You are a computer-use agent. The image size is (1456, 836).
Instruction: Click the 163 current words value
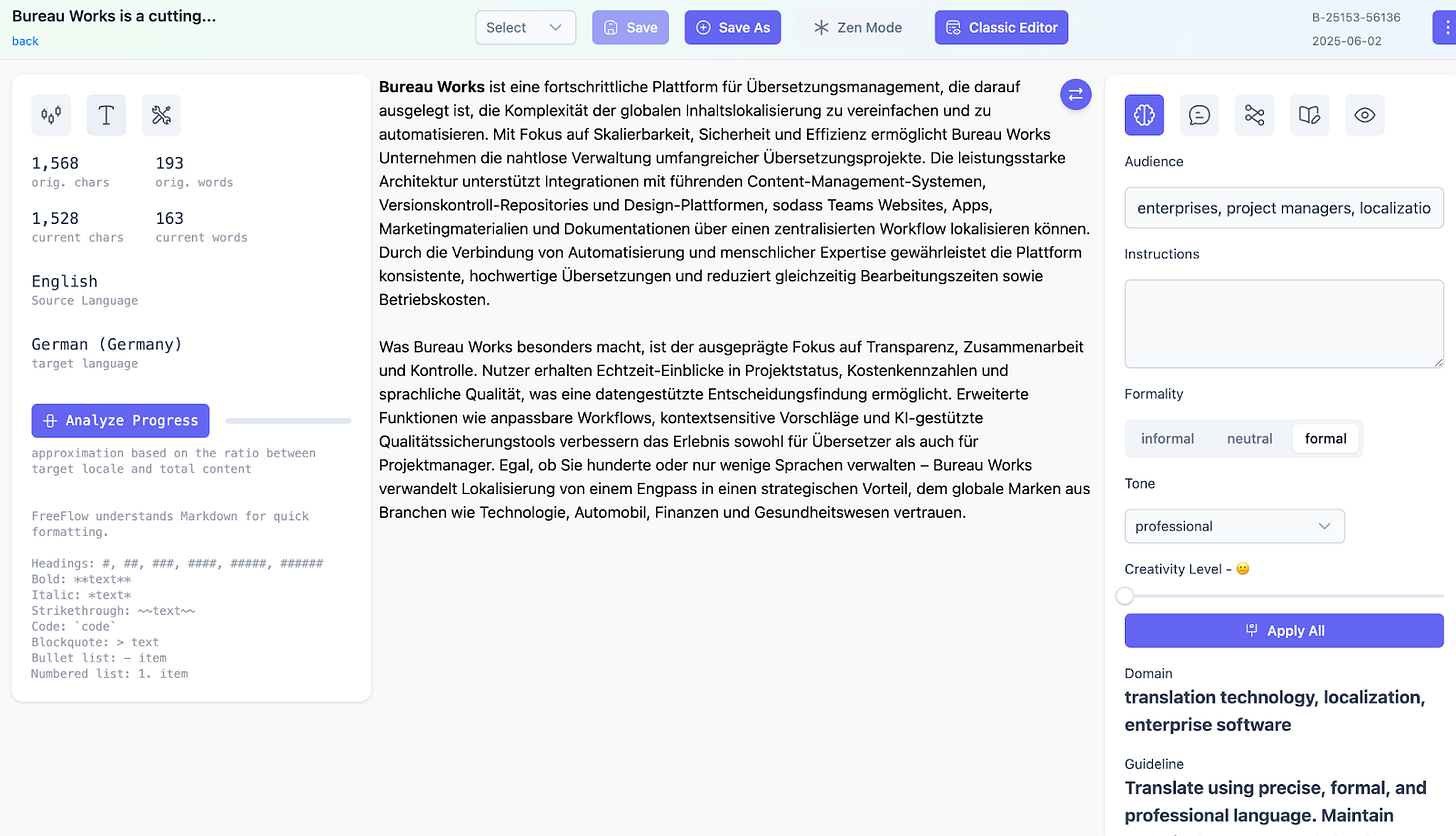click(x=170, y=218)
